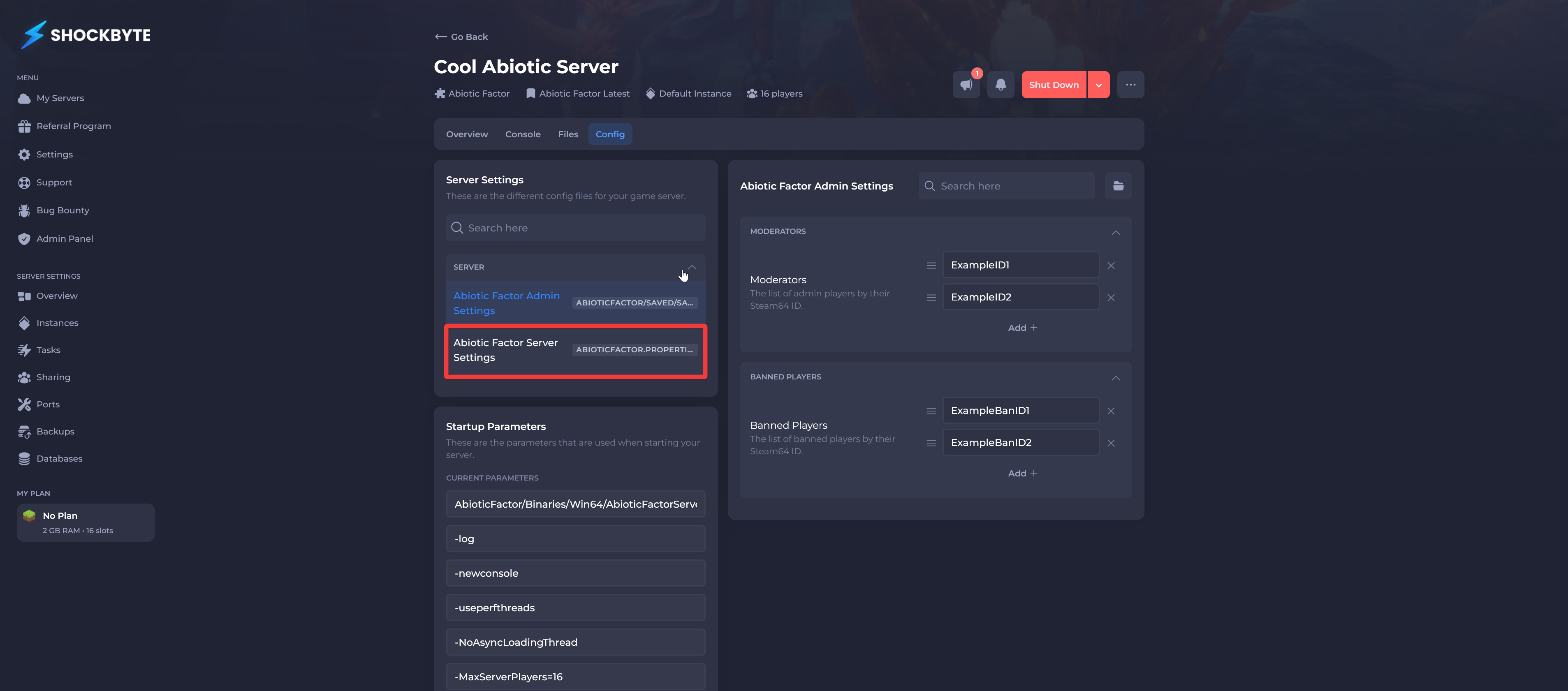Screen dimensions: 1568x691
Task: Open the folder icon beside admin search
Action: click(x=1118, y=185)
